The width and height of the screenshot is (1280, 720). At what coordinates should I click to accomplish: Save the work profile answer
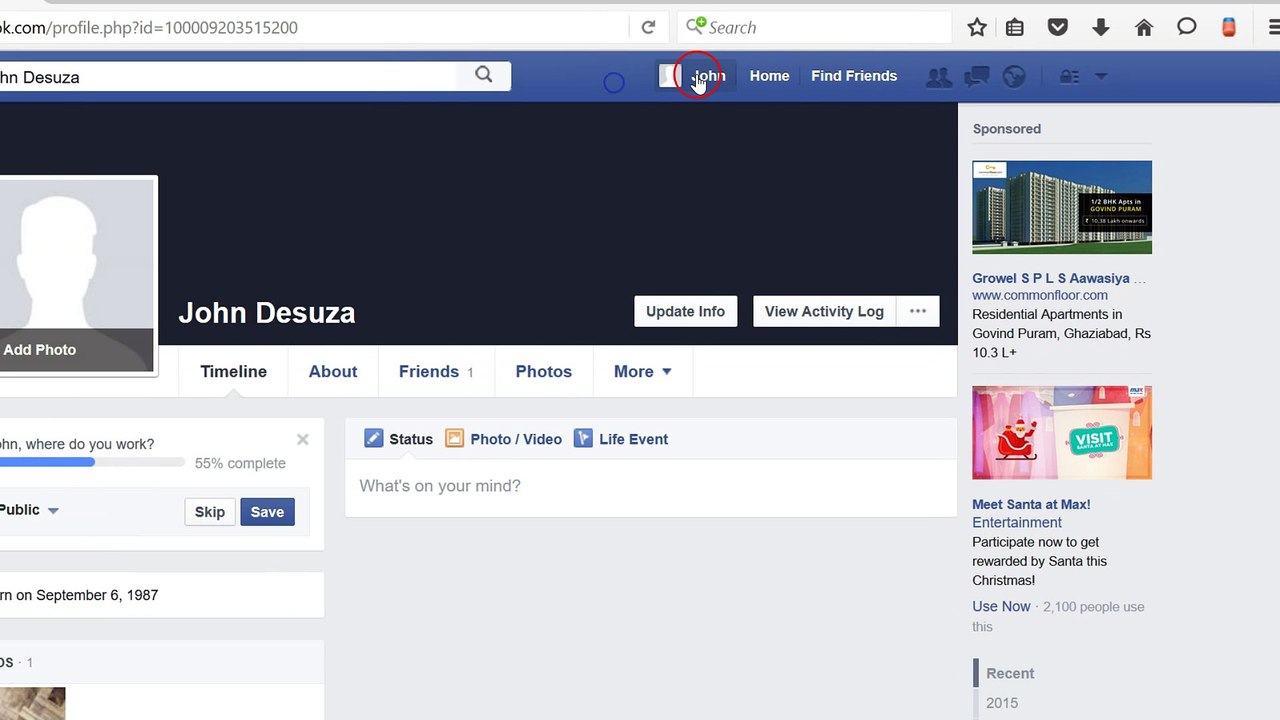coord(267,512)
